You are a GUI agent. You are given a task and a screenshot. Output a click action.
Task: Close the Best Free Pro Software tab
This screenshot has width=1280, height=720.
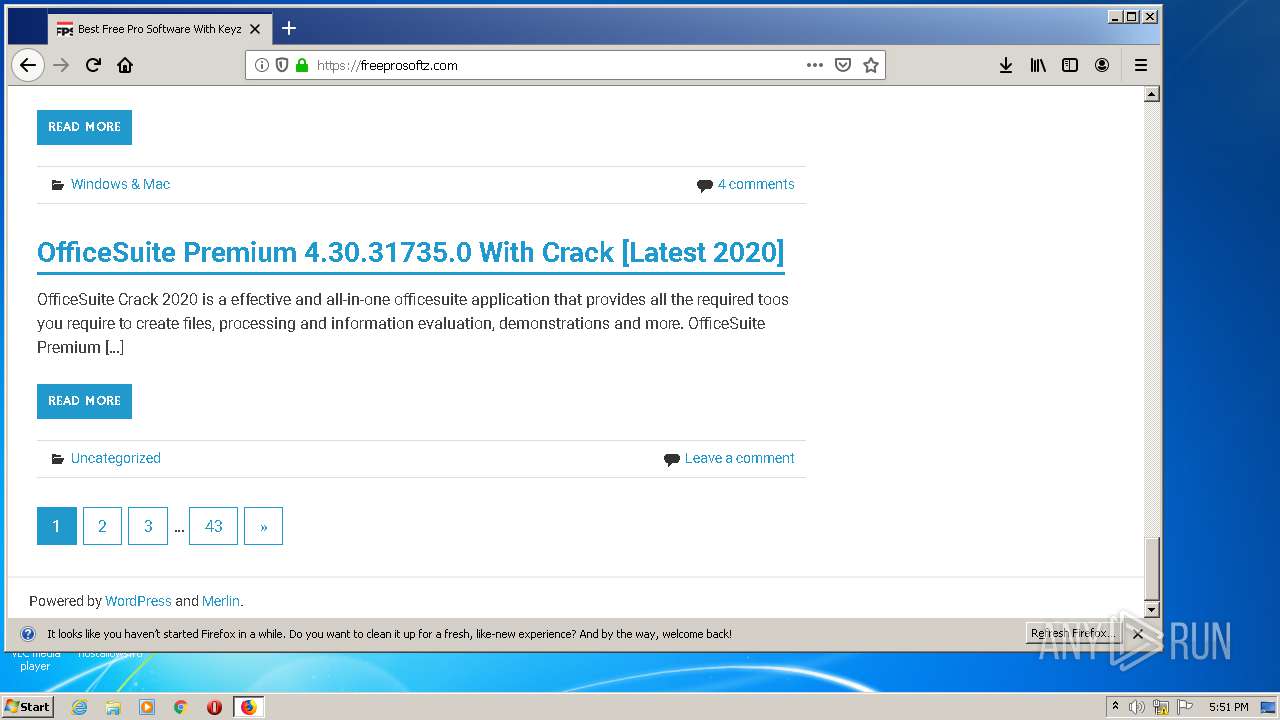coord(255,29)
